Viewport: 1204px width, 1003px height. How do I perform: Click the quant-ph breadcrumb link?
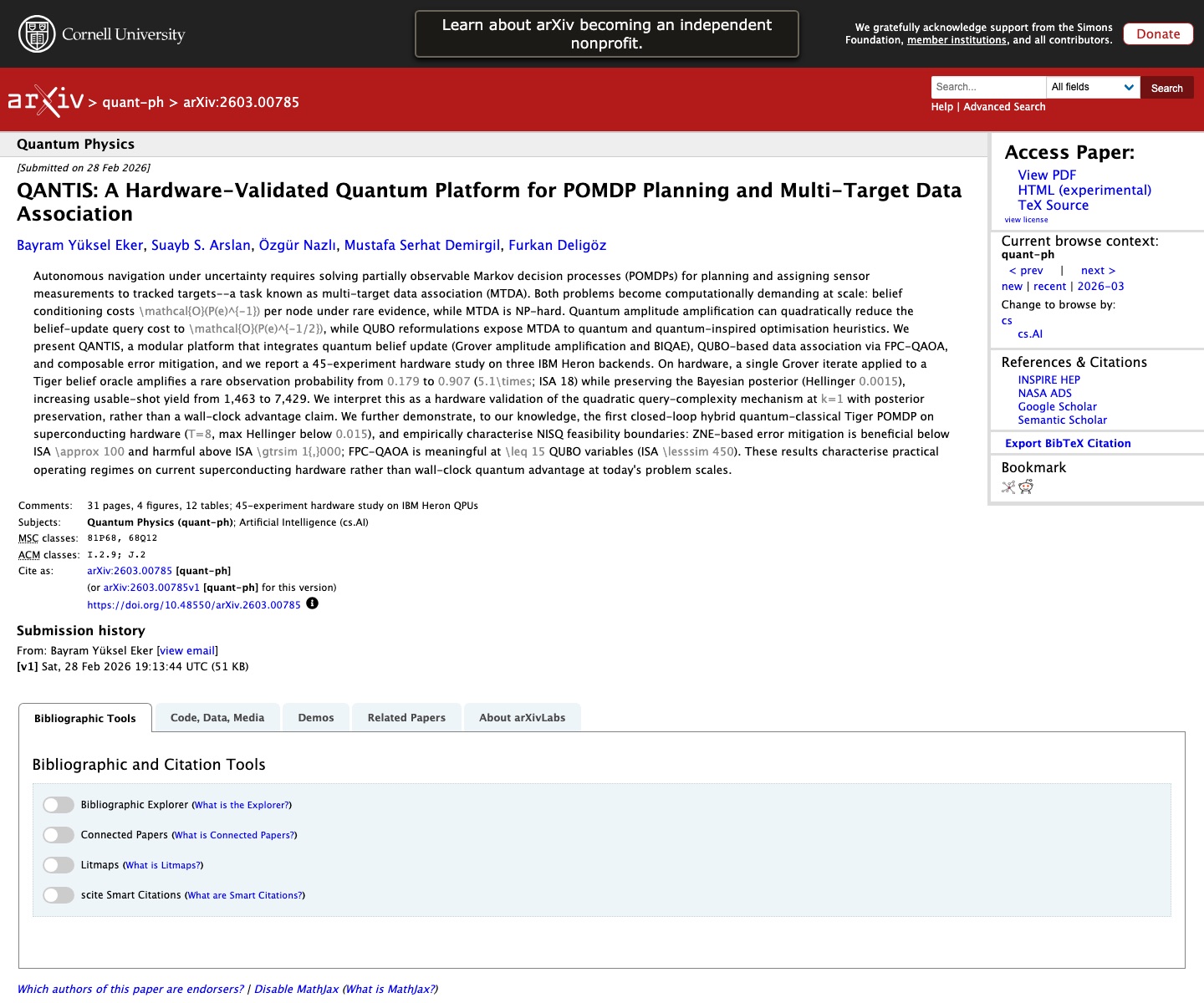coord(133,102)
